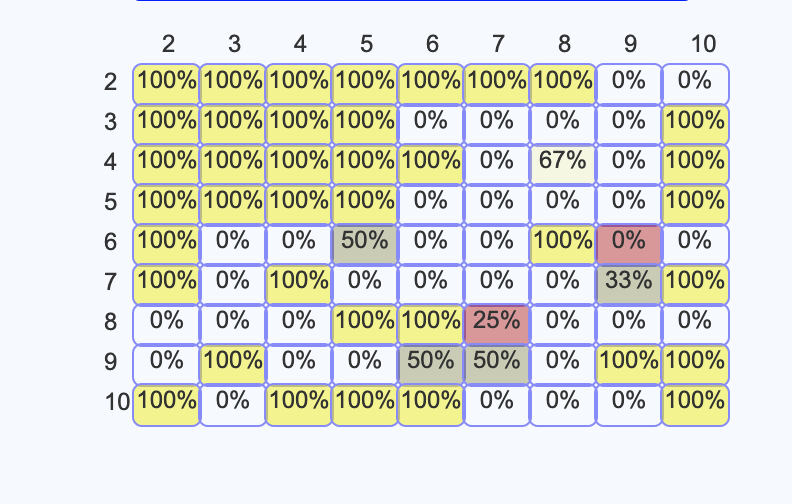This screenshot has height=504, width=792.
Task: Select the 100% cell at row 9, column 9
Action: (629, 365)
